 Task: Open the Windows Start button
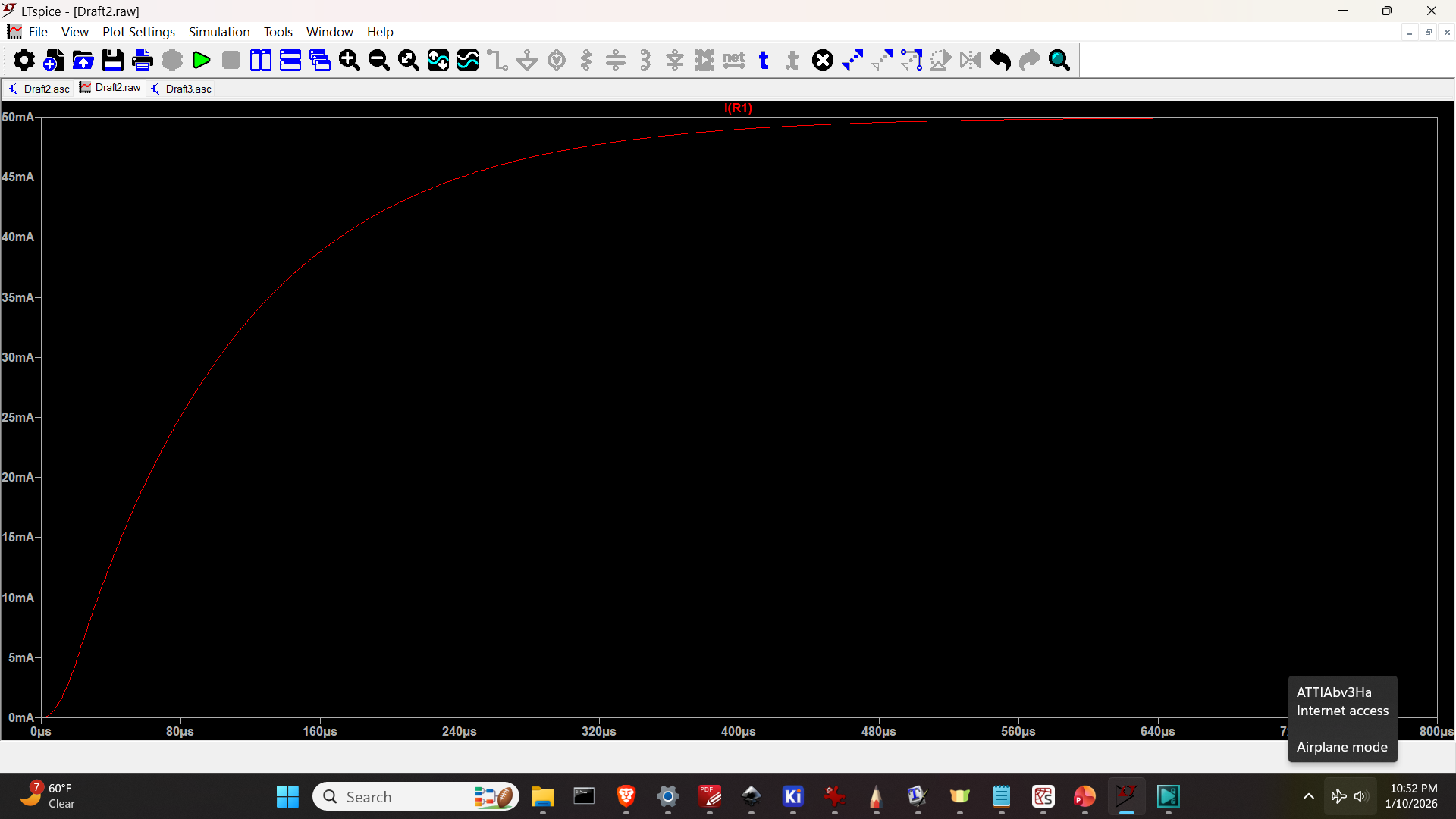(287, 797)
